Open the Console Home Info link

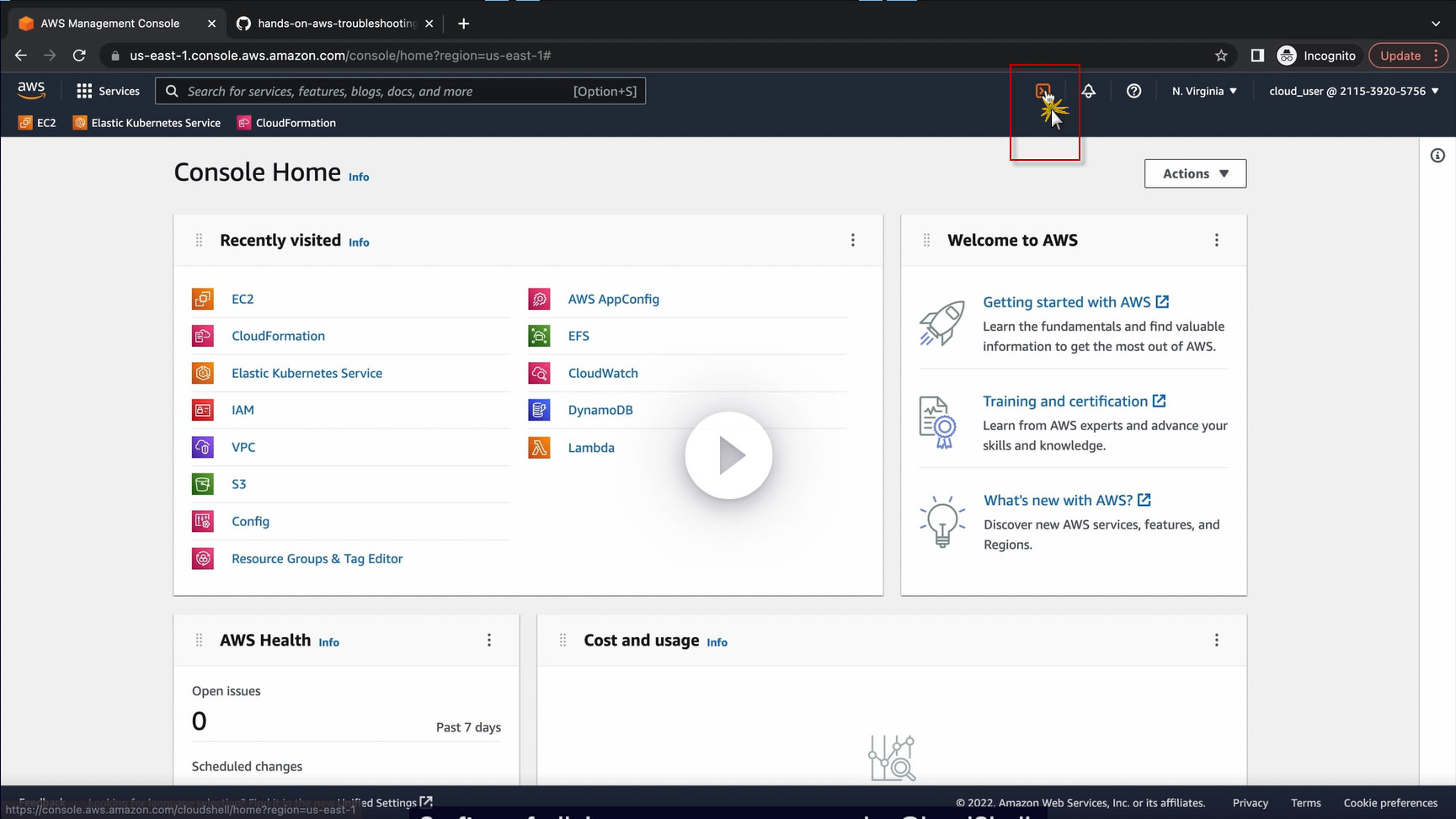tap(359, 177)
